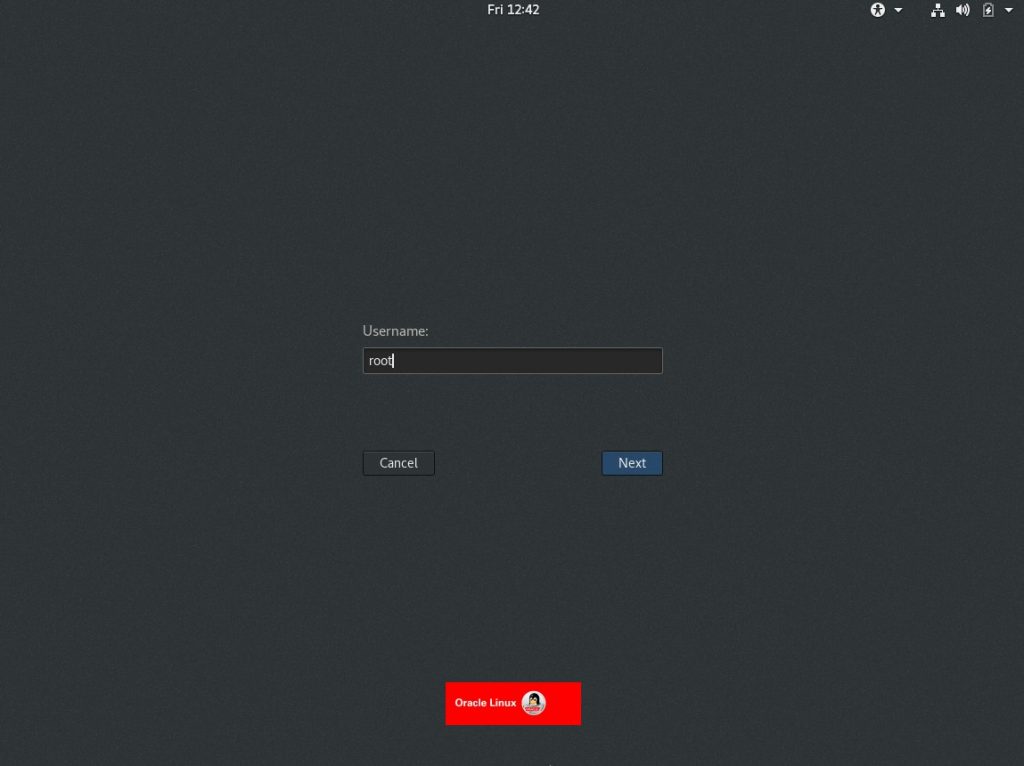Screen dimensions: 1024x766
Task: Click the battery power status icon
Action: [x=988, y=10]
